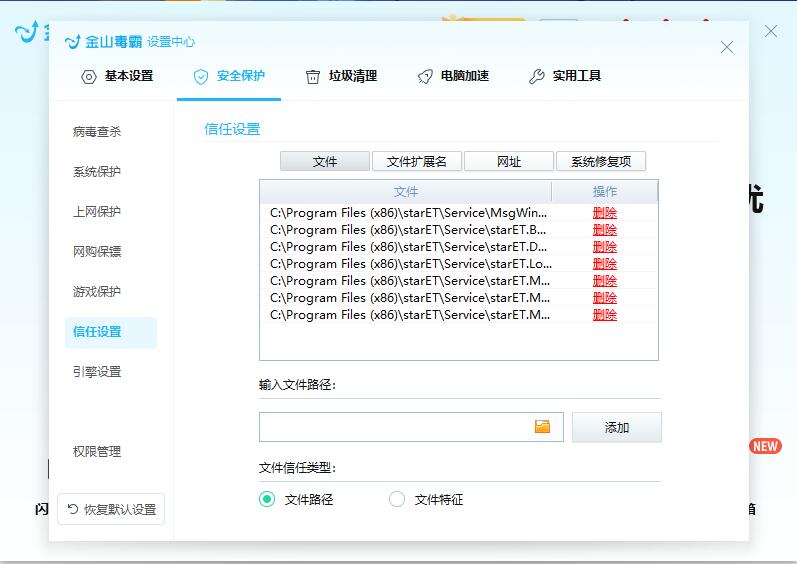Show the 系统修复项 trust list
Viewport: 797px width, 564px height.
pos(601,162)
